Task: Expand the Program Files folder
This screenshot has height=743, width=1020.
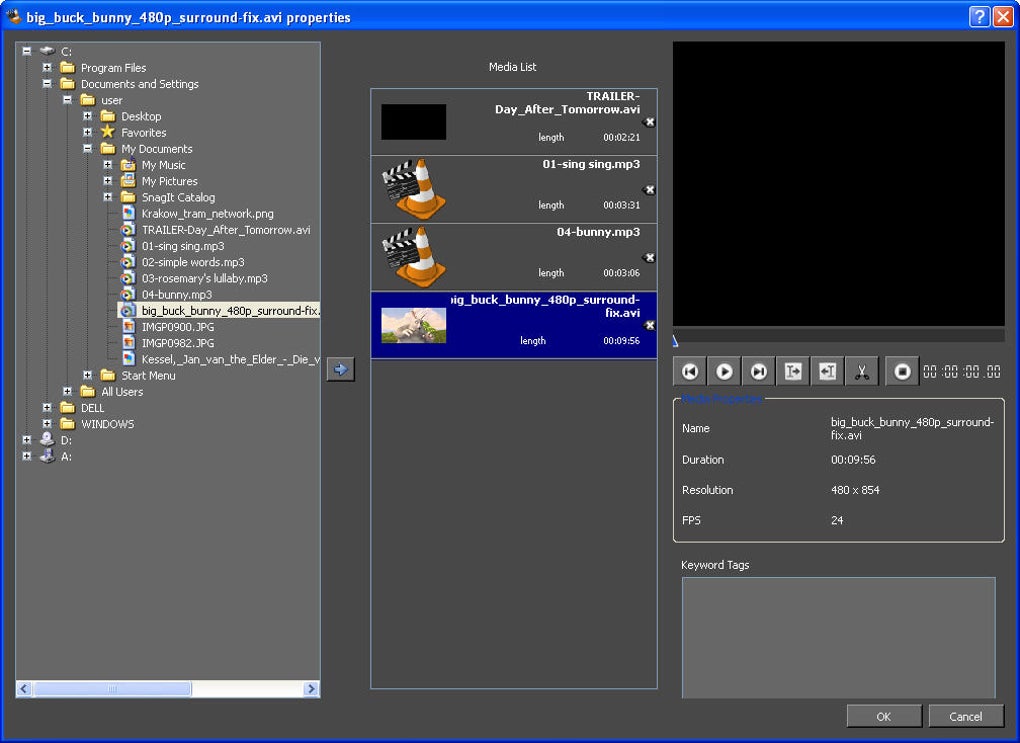Action: pyautogui.click(x=47, y=68)
